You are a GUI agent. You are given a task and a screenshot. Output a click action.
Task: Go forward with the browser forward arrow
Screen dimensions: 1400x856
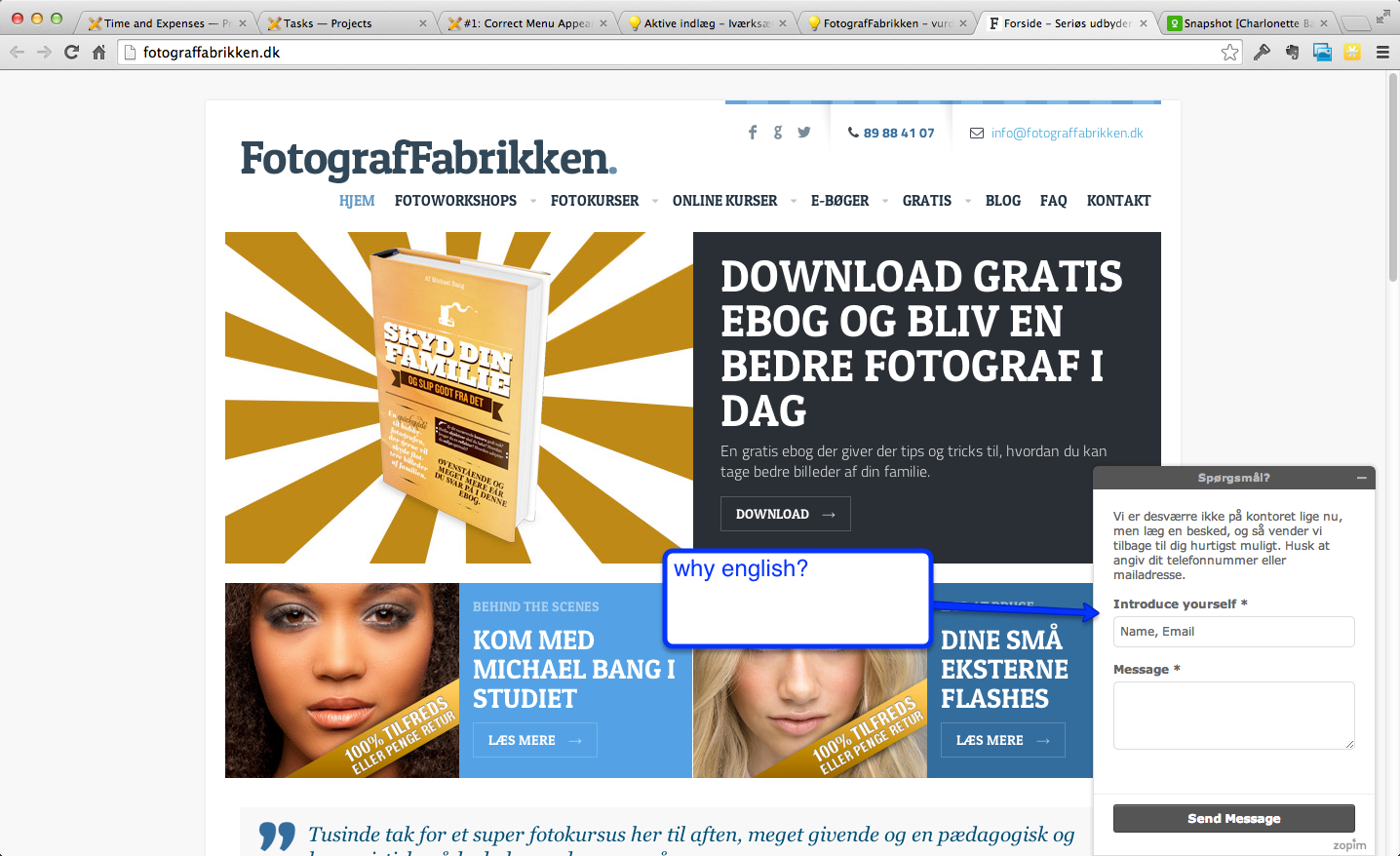[44, 53]
